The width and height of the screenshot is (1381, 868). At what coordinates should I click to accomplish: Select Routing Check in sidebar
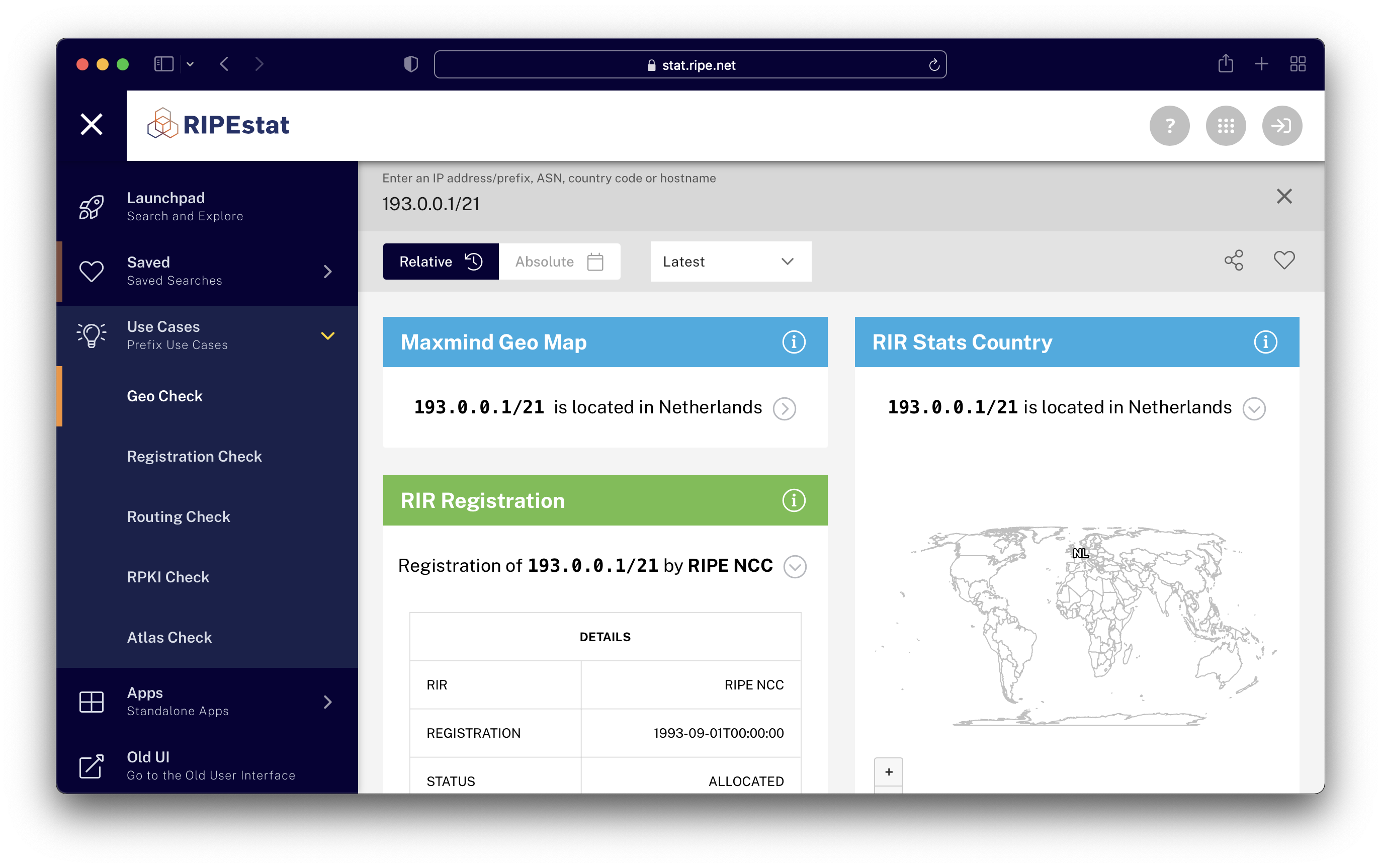[179, 516]
